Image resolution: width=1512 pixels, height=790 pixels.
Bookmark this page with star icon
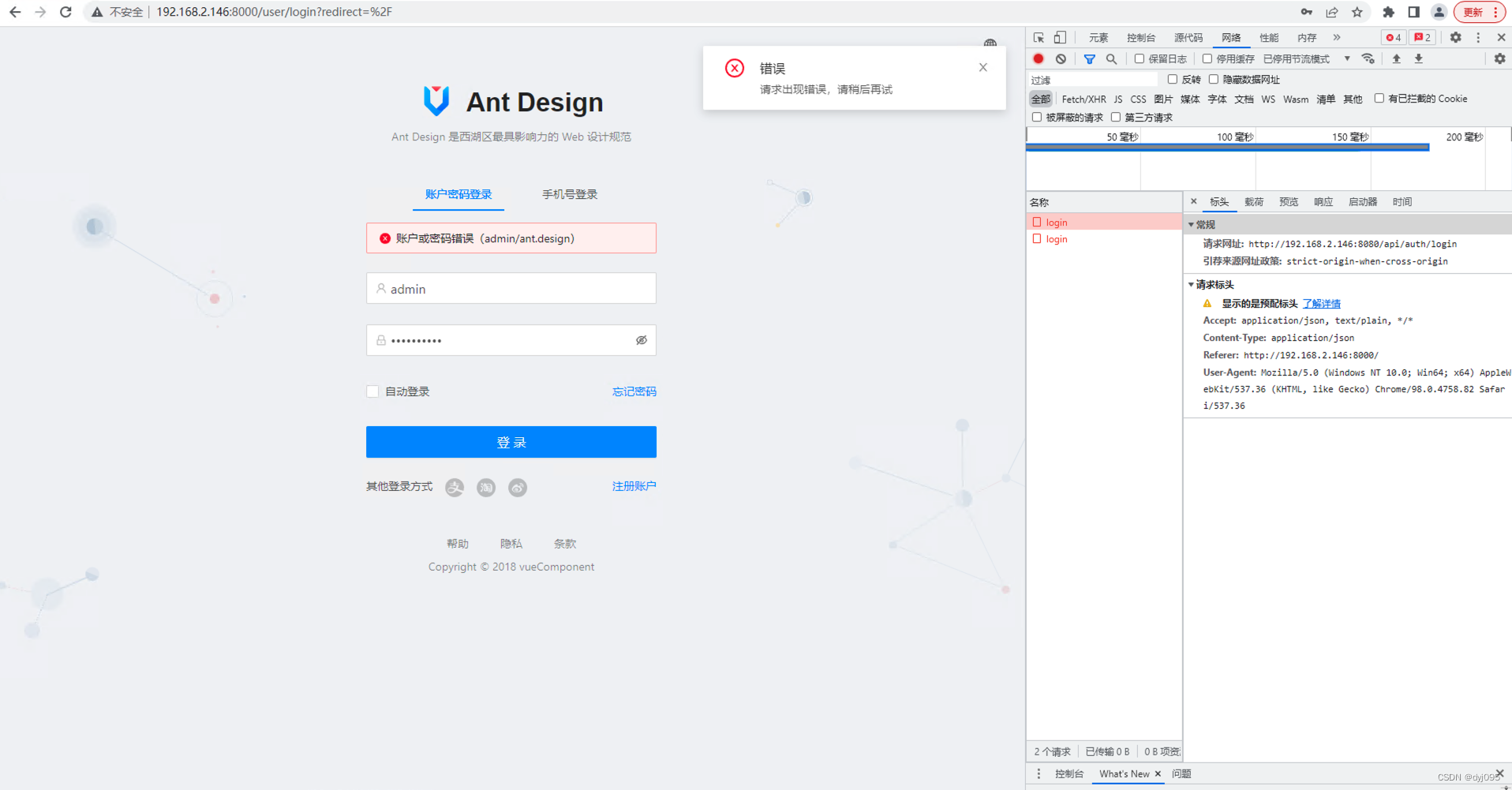coord(1357,12)
